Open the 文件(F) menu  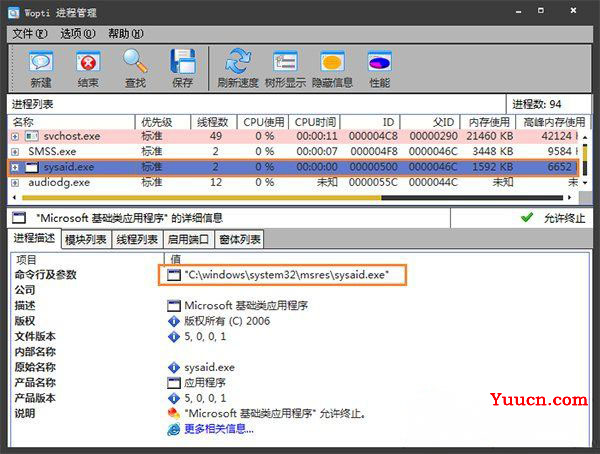point(30,34)
